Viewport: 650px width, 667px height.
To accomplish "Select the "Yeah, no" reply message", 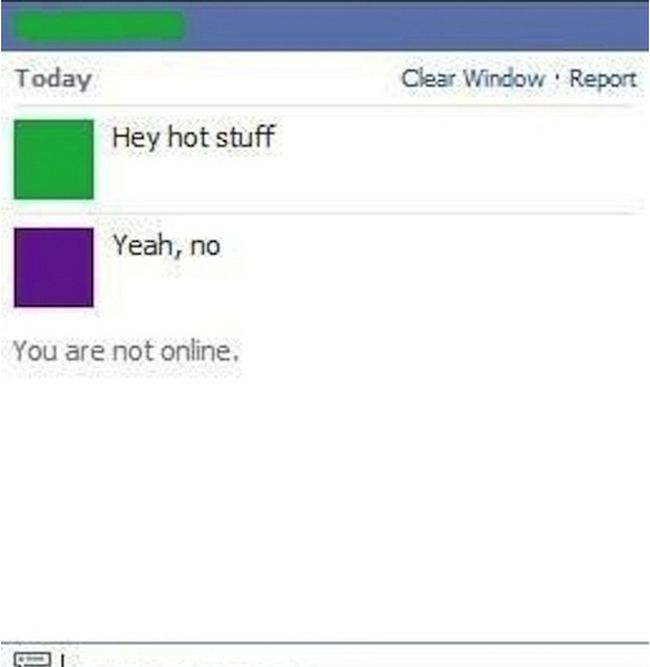I will [x=167, y=246].
